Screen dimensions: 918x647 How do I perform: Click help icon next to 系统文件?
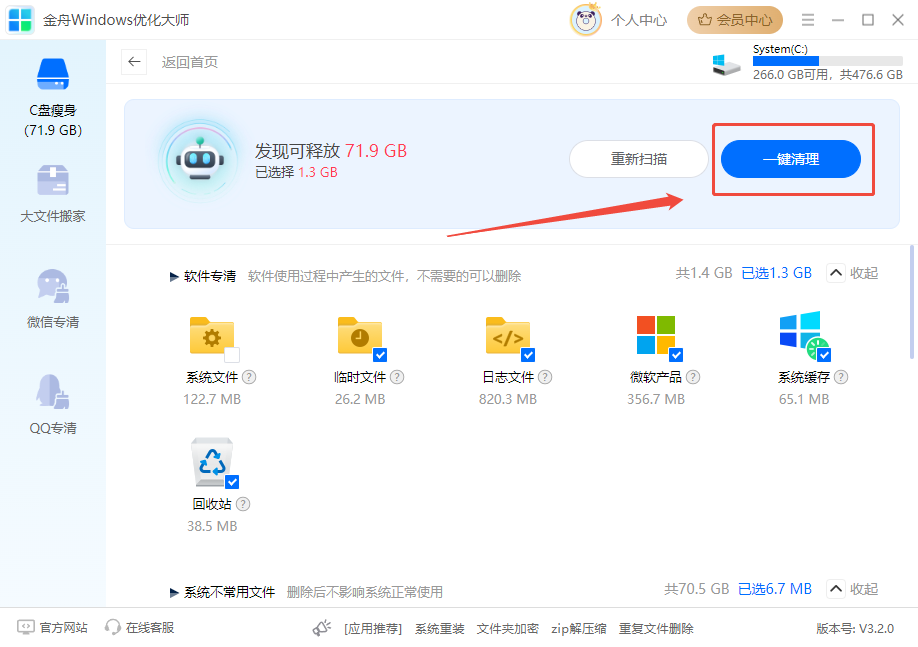[x=249, y=377]
